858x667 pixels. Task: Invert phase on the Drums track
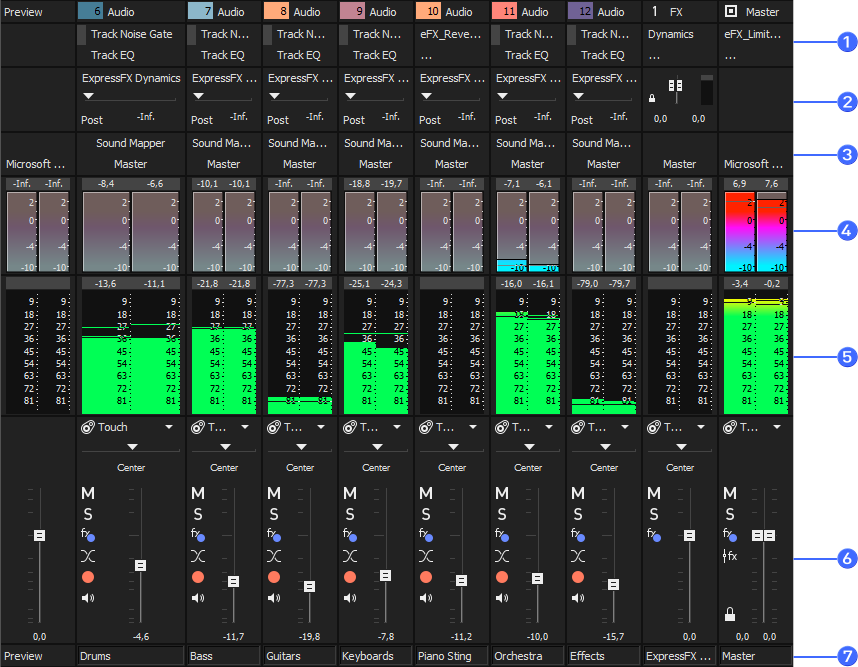(88, 556)
